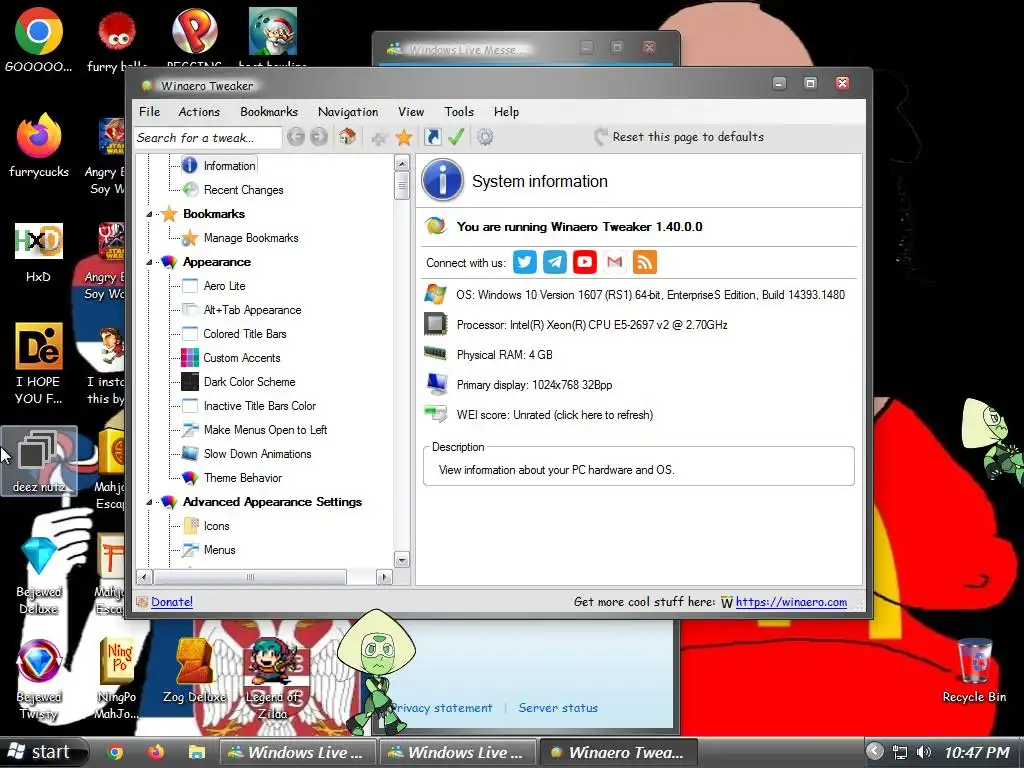Open the Zog Deluxe desktop icon
Image resolution: width=1024 pixels, height=768 pixels.
pos(195,671)
